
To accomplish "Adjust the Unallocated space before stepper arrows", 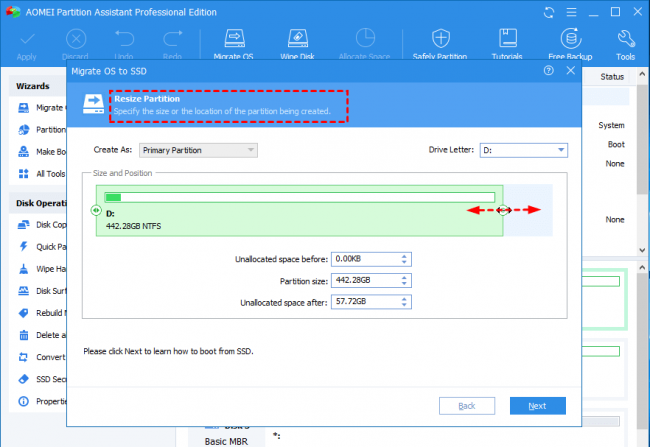I will coord(404,259).
